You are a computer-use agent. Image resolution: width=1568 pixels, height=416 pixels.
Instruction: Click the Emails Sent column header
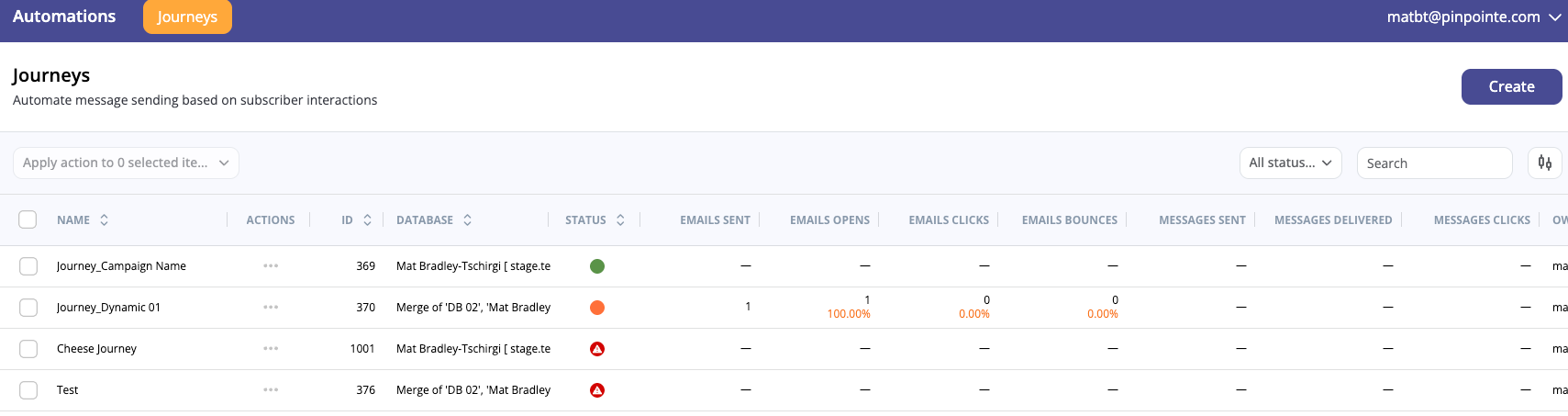point(715,220)
